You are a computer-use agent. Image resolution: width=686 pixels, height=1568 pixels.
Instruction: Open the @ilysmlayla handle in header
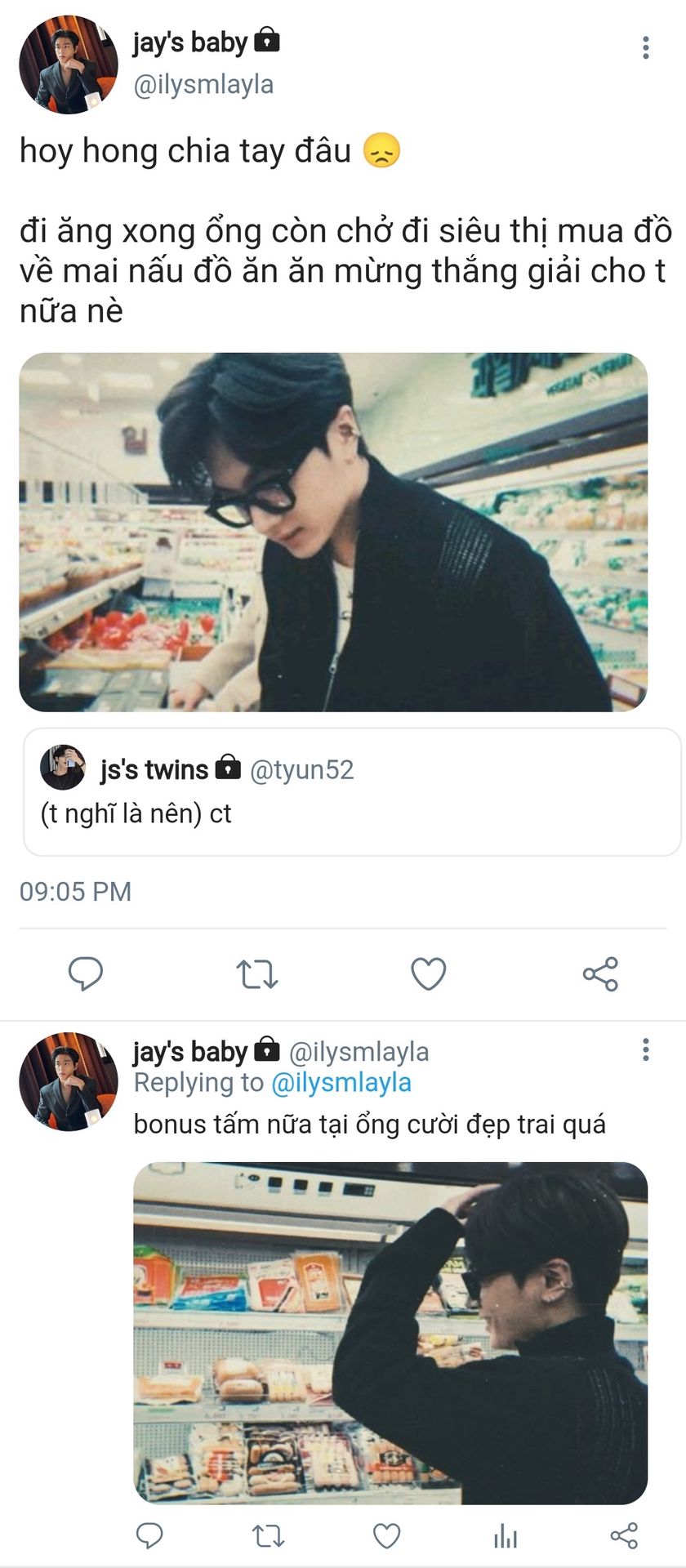[203, 85]
